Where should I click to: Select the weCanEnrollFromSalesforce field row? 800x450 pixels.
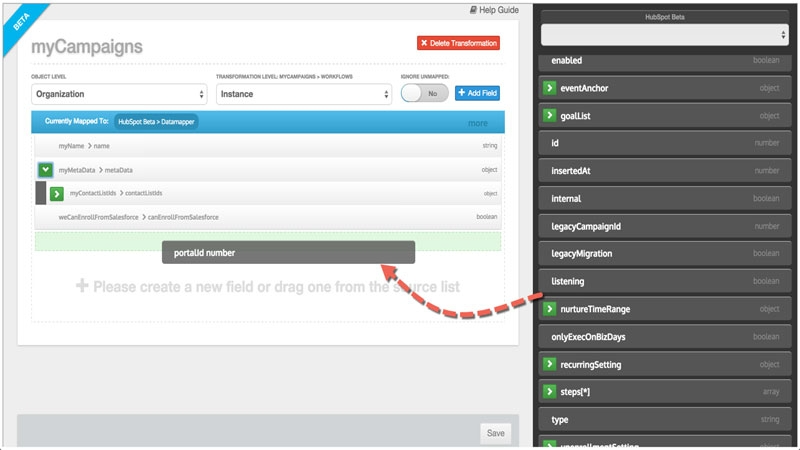click(268, 217)
